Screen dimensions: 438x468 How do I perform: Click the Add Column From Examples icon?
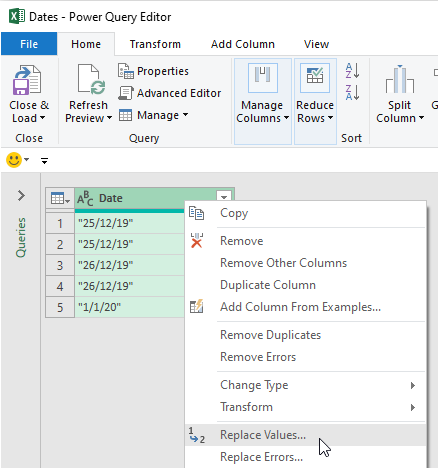pyautogui.click(x=196, y=306)
